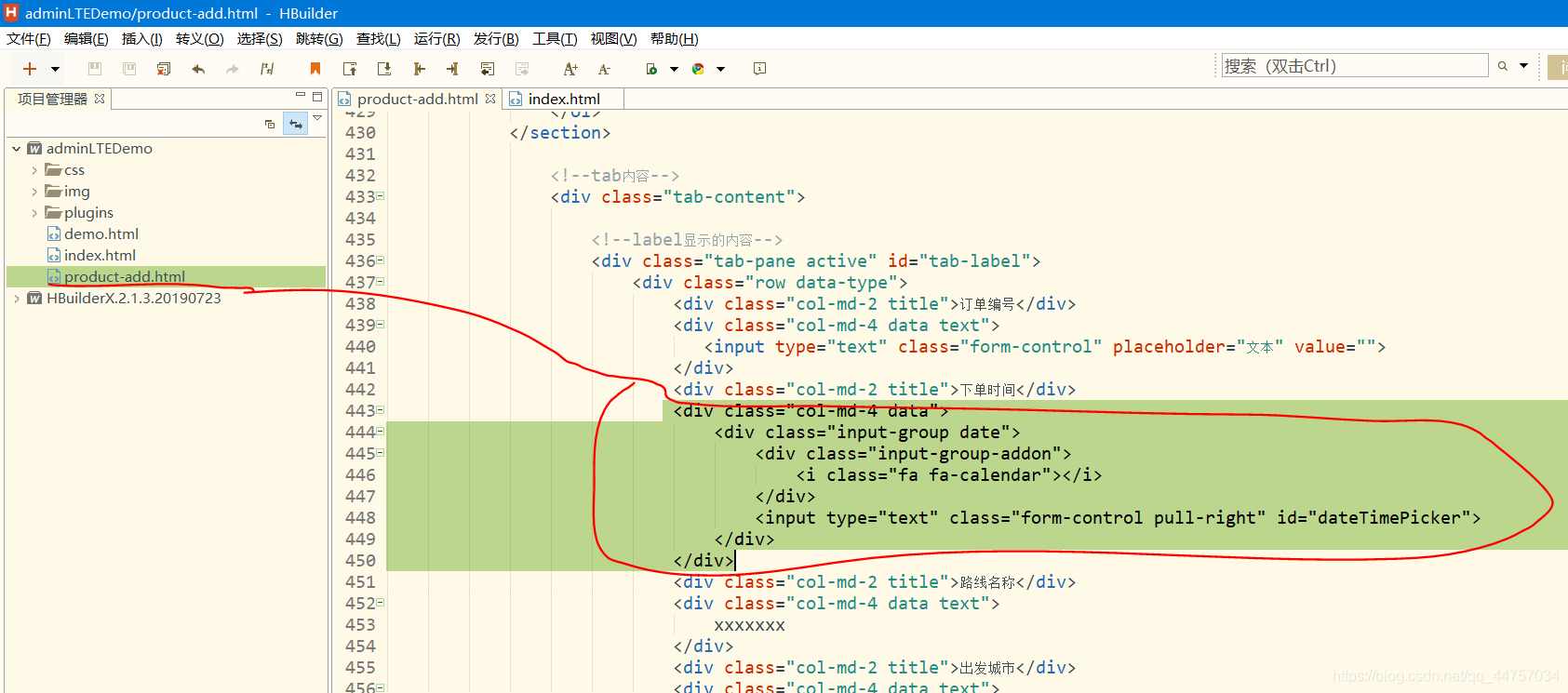The width and height of the screenshot is (1568, 693).
Task: Open the 工具(T) menu
Action: (x=555, y=39)
